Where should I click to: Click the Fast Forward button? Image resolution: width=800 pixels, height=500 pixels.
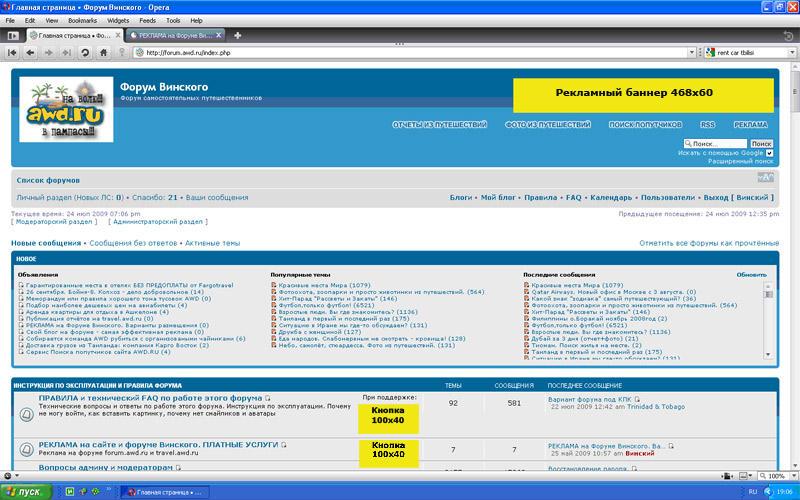tap(66, 53)
